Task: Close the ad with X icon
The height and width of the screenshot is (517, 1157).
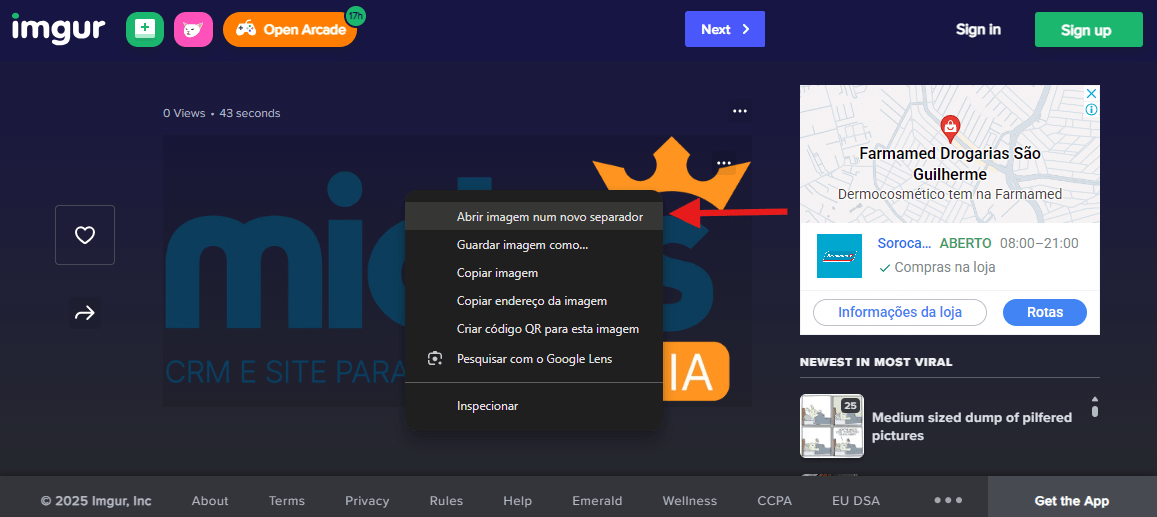Action: 1091,93
